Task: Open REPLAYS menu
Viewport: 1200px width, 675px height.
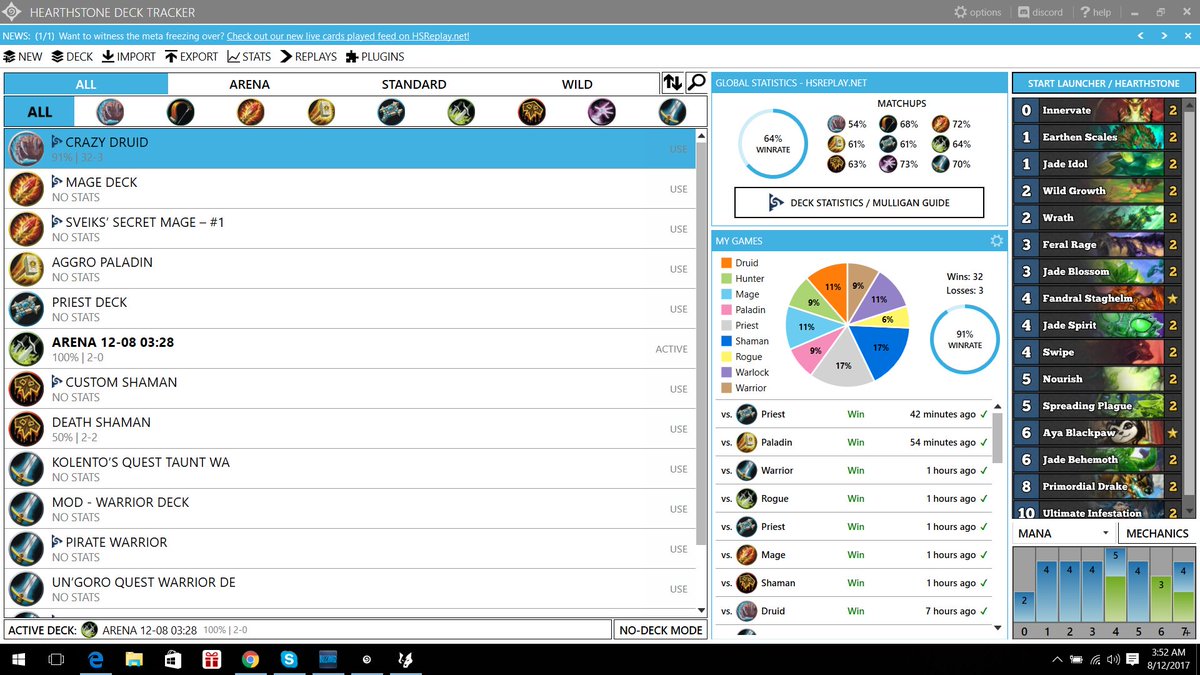Action: click(309, 57)
